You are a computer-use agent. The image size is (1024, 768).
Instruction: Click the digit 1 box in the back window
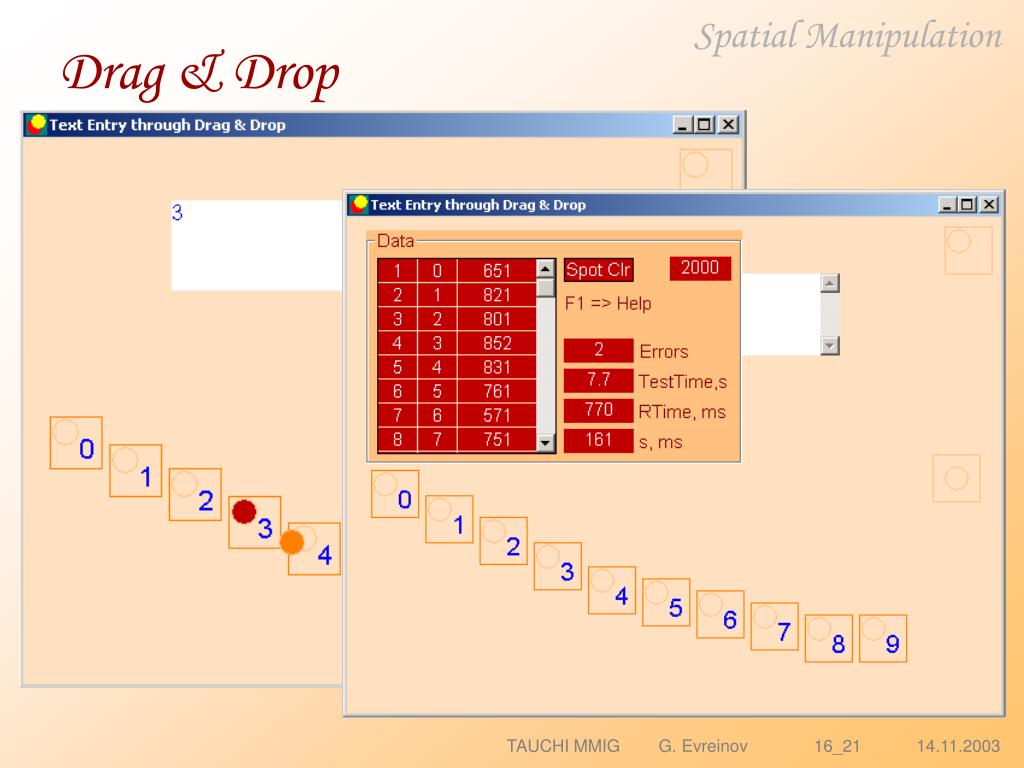point(136,471)
